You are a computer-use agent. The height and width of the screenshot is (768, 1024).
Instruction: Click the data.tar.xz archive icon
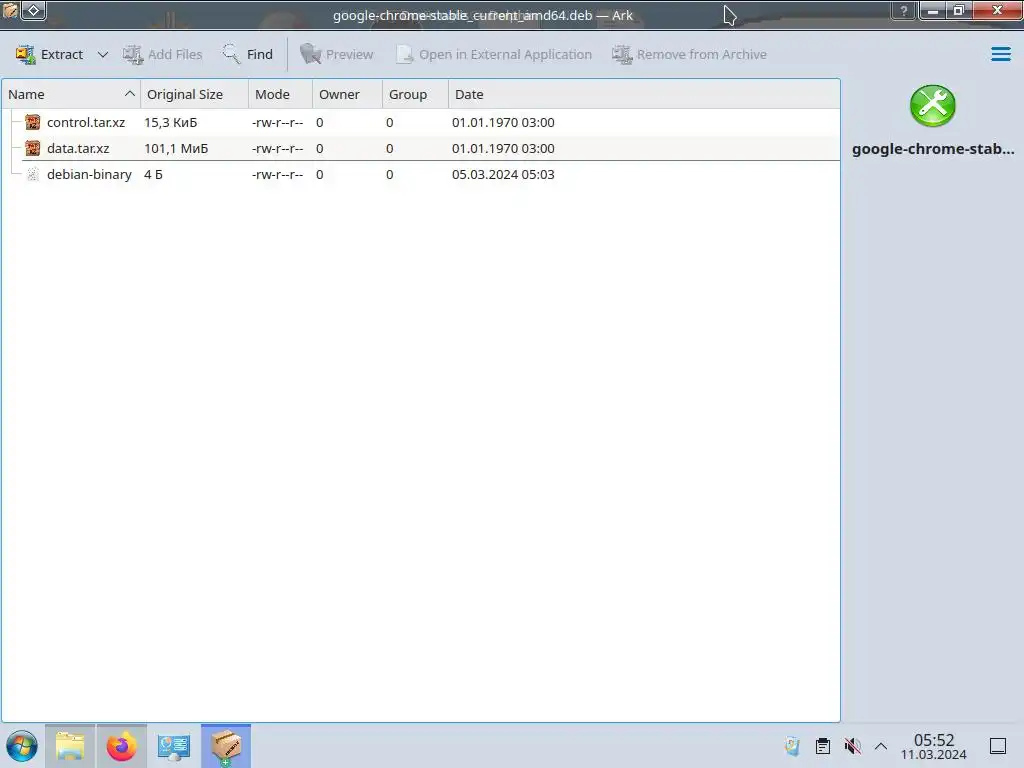point(33,148)
